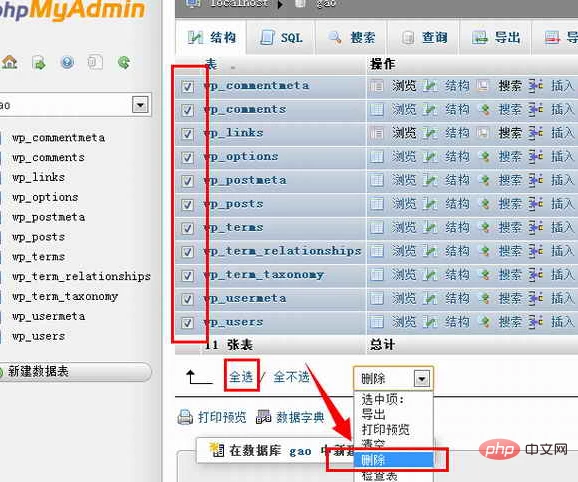Click insert icon in wp_posts row
Screen dimensions: 578x482
click(536, 204)
